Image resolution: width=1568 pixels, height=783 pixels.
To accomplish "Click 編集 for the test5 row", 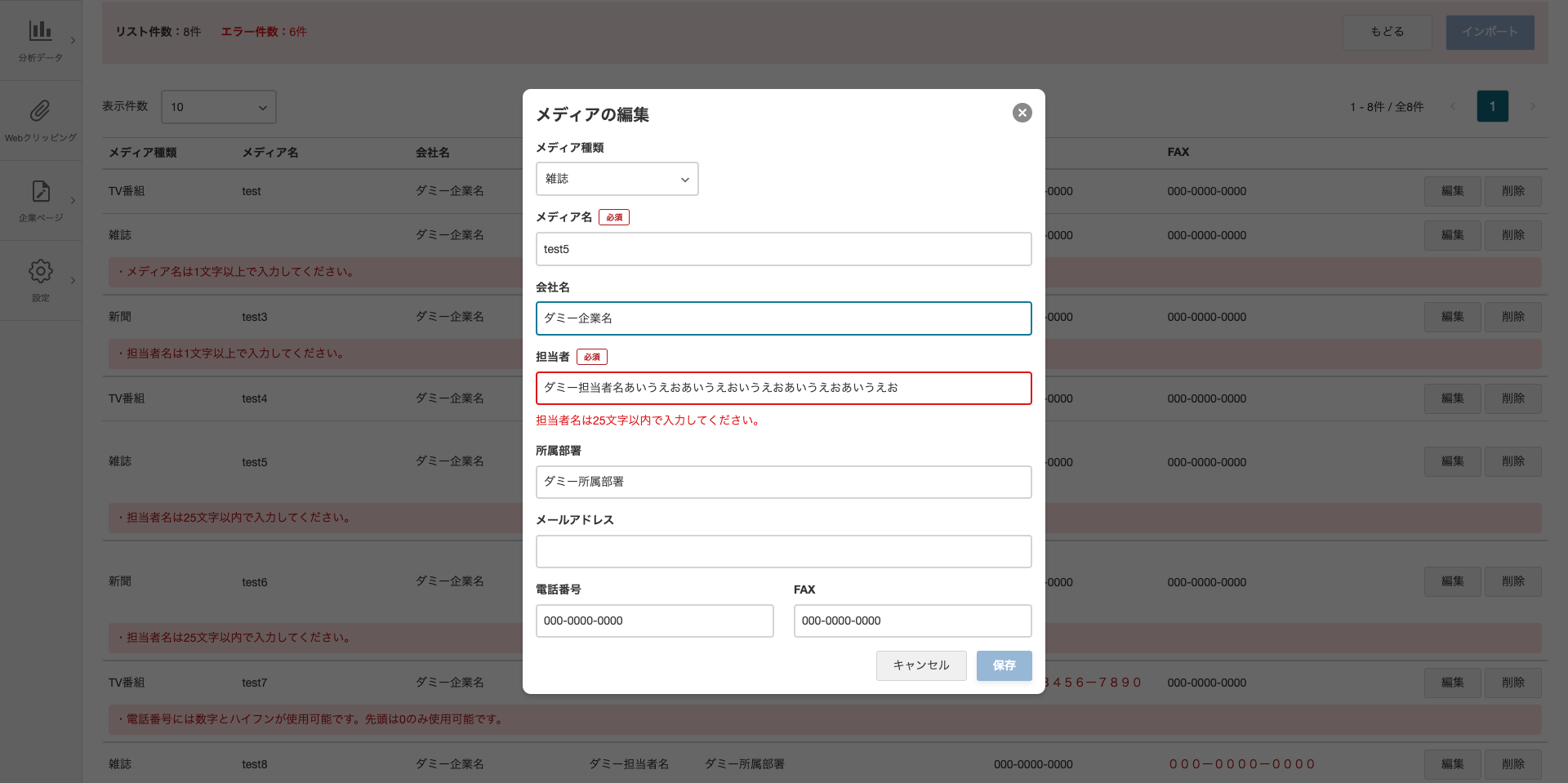I will [1452, 461].
